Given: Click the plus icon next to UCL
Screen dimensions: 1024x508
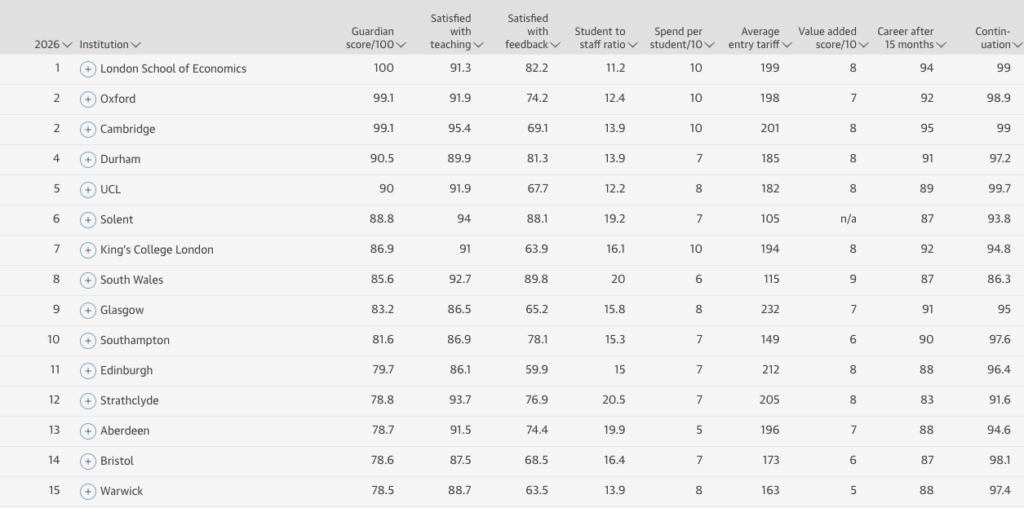Looking at the screenshot, I should click(88, 189).
